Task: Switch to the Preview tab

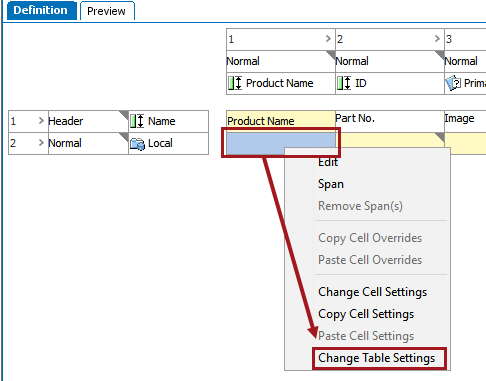Action: click(107, 11)
